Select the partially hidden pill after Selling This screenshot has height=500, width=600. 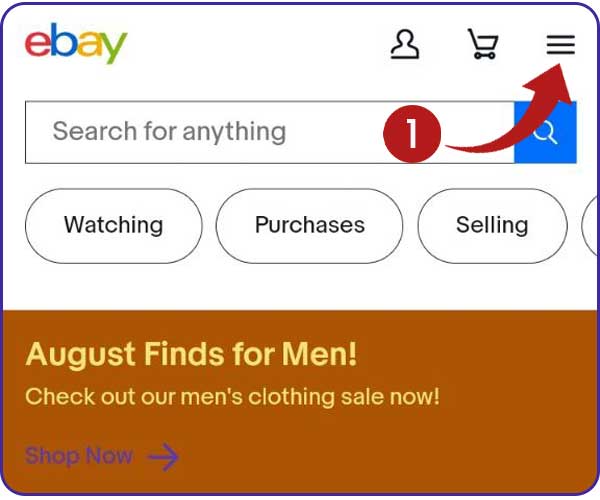pyautogui.click(x=590, y=226)
